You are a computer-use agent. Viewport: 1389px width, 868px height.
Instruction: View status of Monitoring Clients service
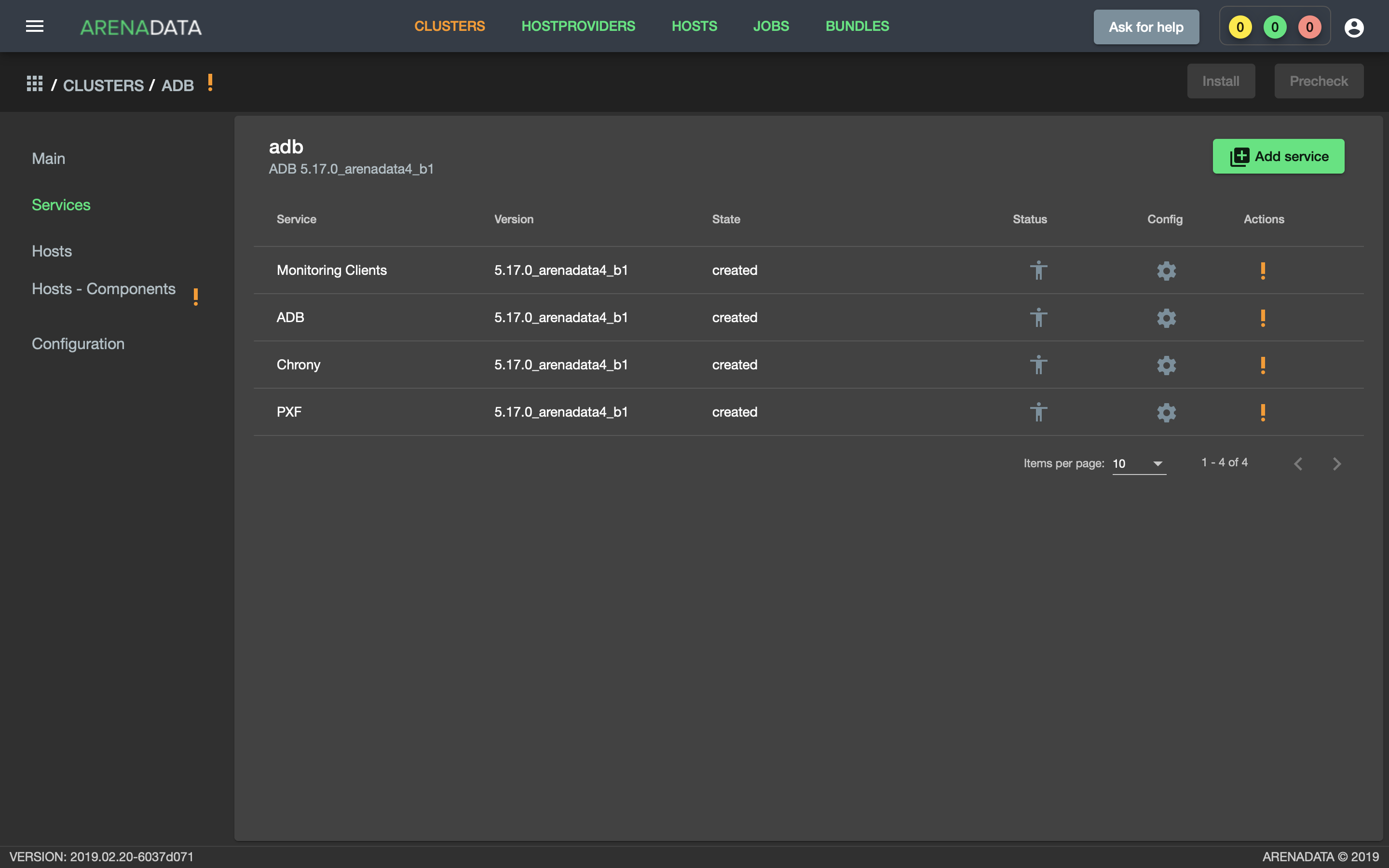click(1038, 270)
